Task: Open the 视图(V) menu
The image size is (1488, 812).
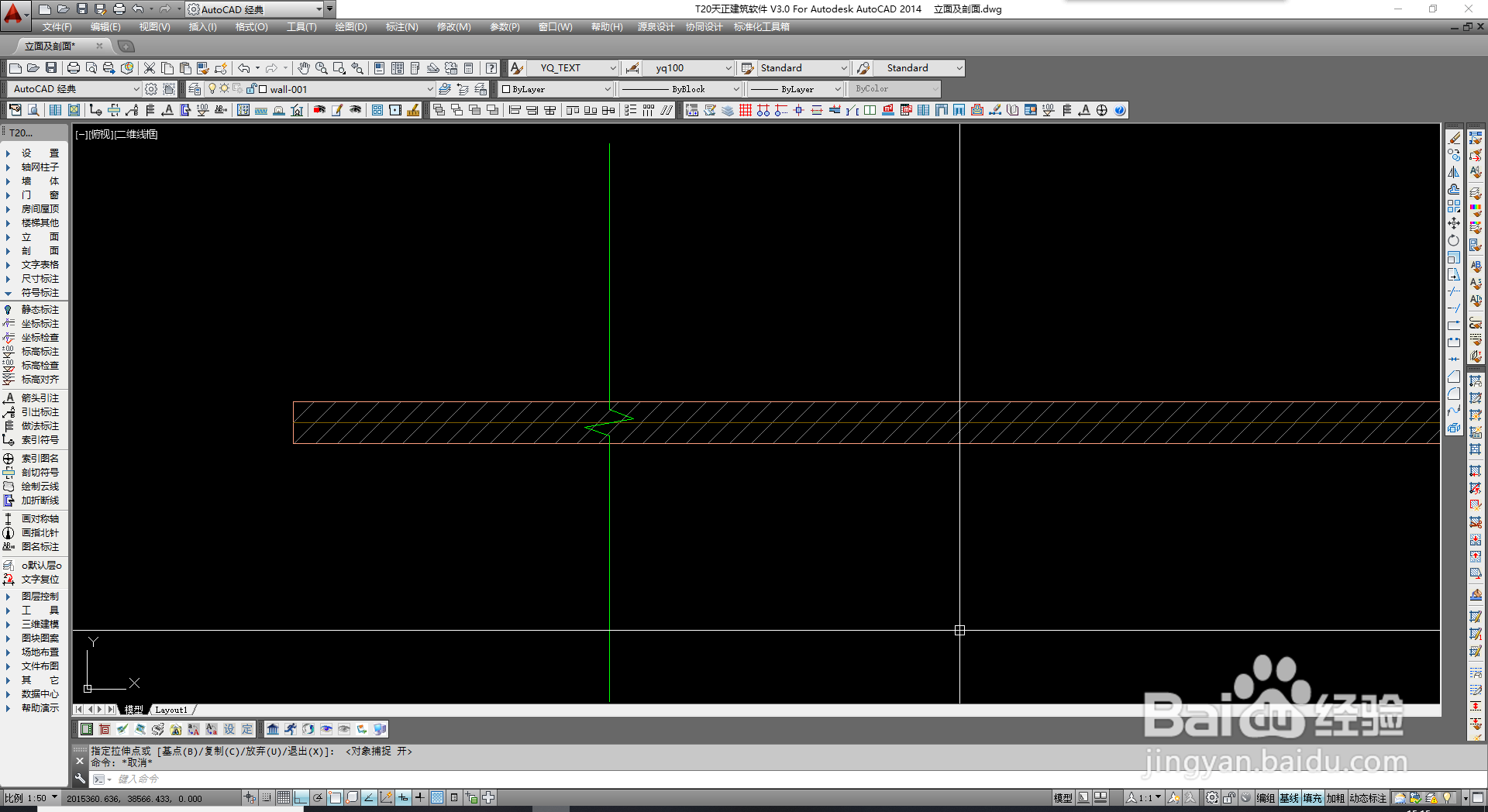Action: 154,27
